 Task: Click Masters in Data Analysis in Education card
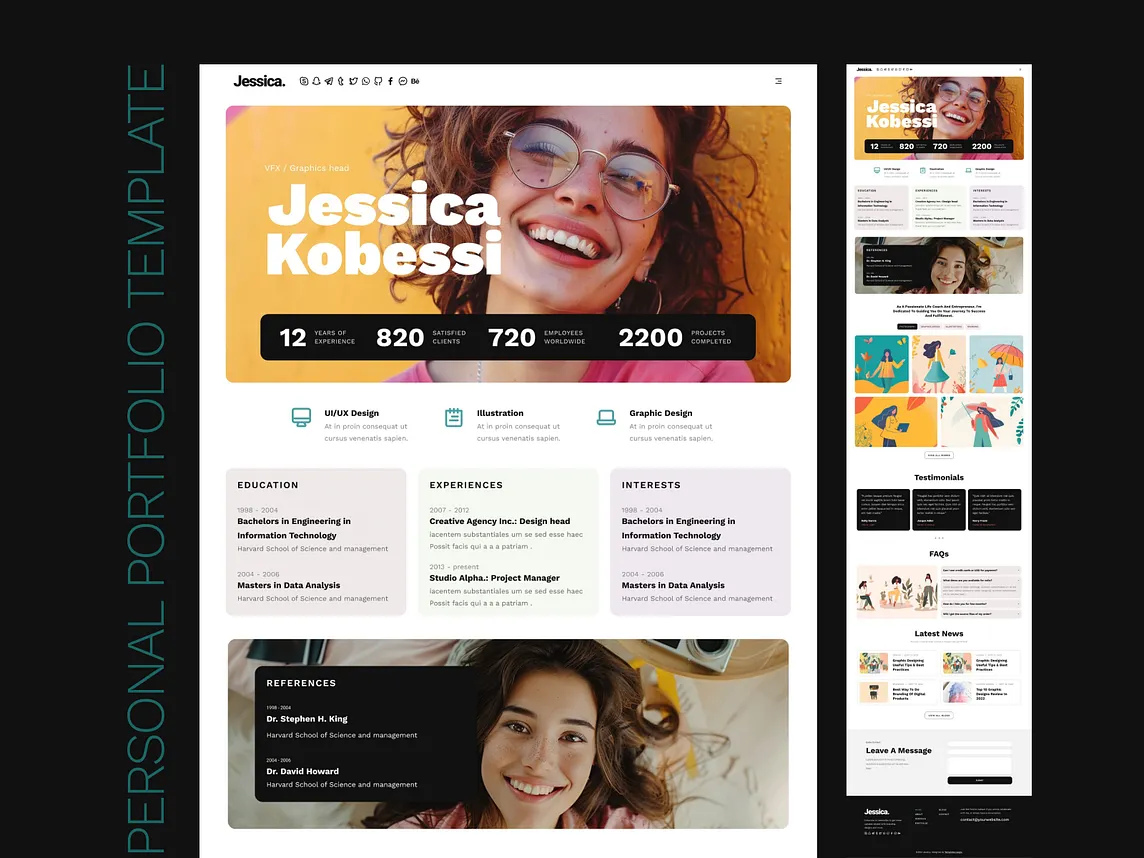point(289,585)
